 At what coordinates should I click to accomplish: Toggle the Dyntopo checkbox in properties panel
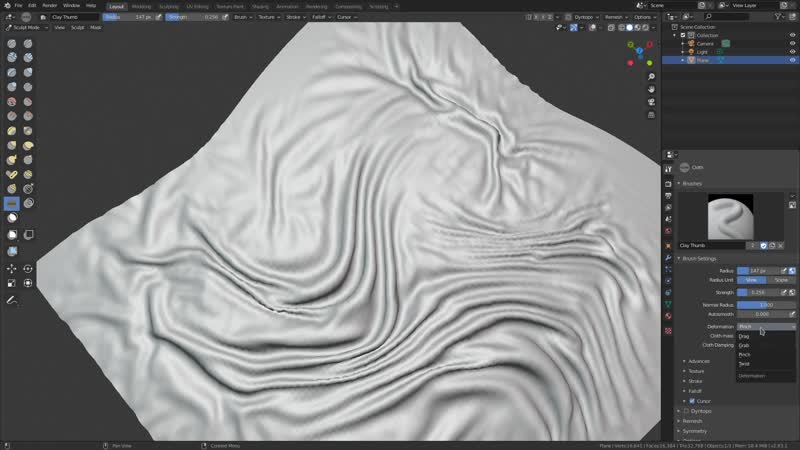tap(687, 411)
